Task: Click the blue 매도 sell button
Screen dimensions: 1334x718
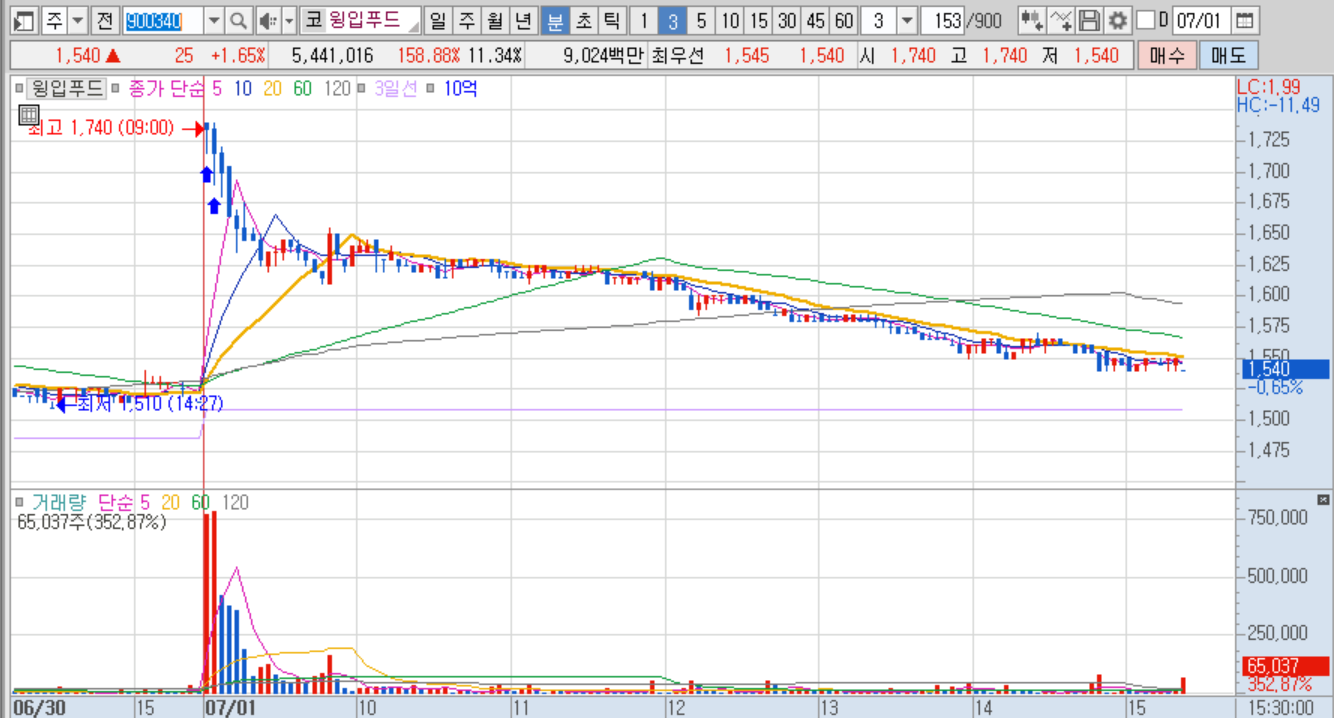Action: [x=1228, y=56]
